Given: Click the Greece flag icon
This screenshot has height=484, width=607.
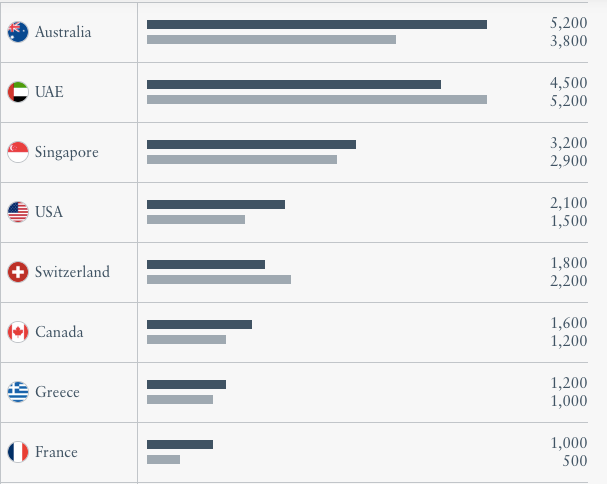Looking at the screenshot, I should coord(18,392).
